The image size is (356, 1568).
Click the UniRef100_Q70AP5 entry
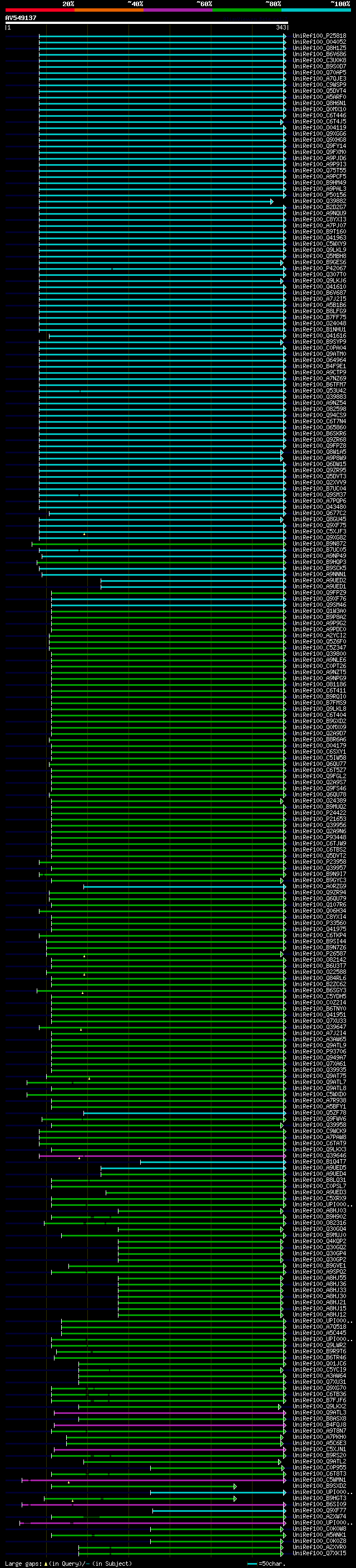[319, 72]
